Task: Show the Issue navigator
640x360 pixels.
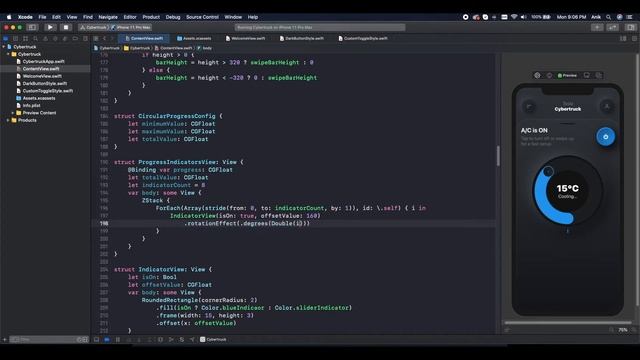Action: click(45, 38)
